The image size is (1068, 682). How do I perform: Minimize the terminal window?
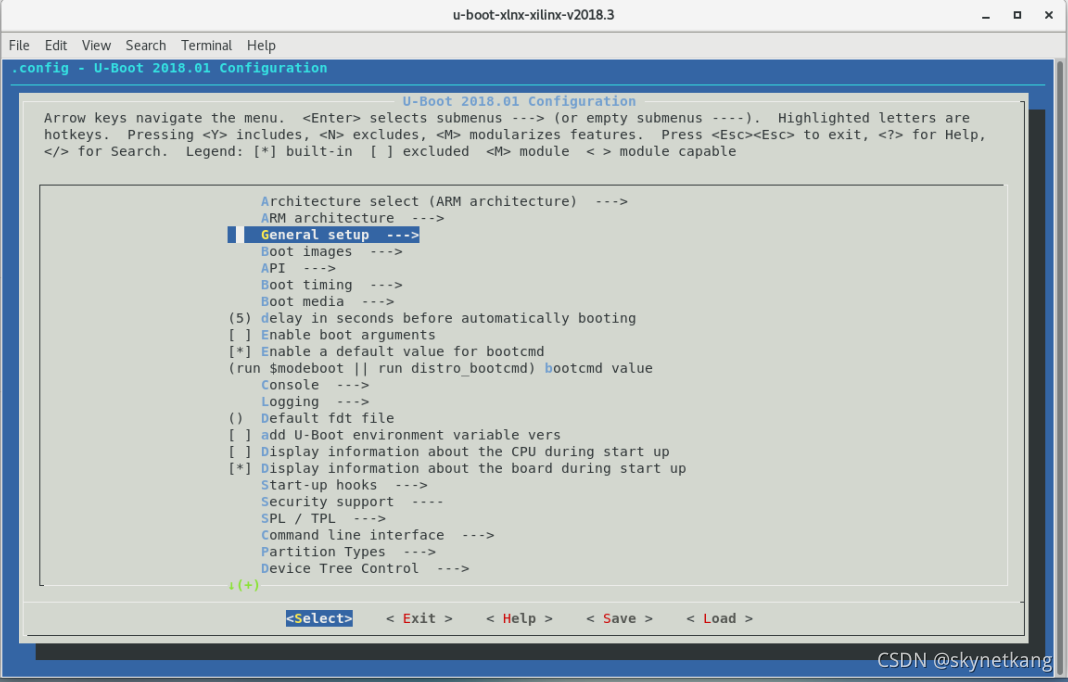986,15
